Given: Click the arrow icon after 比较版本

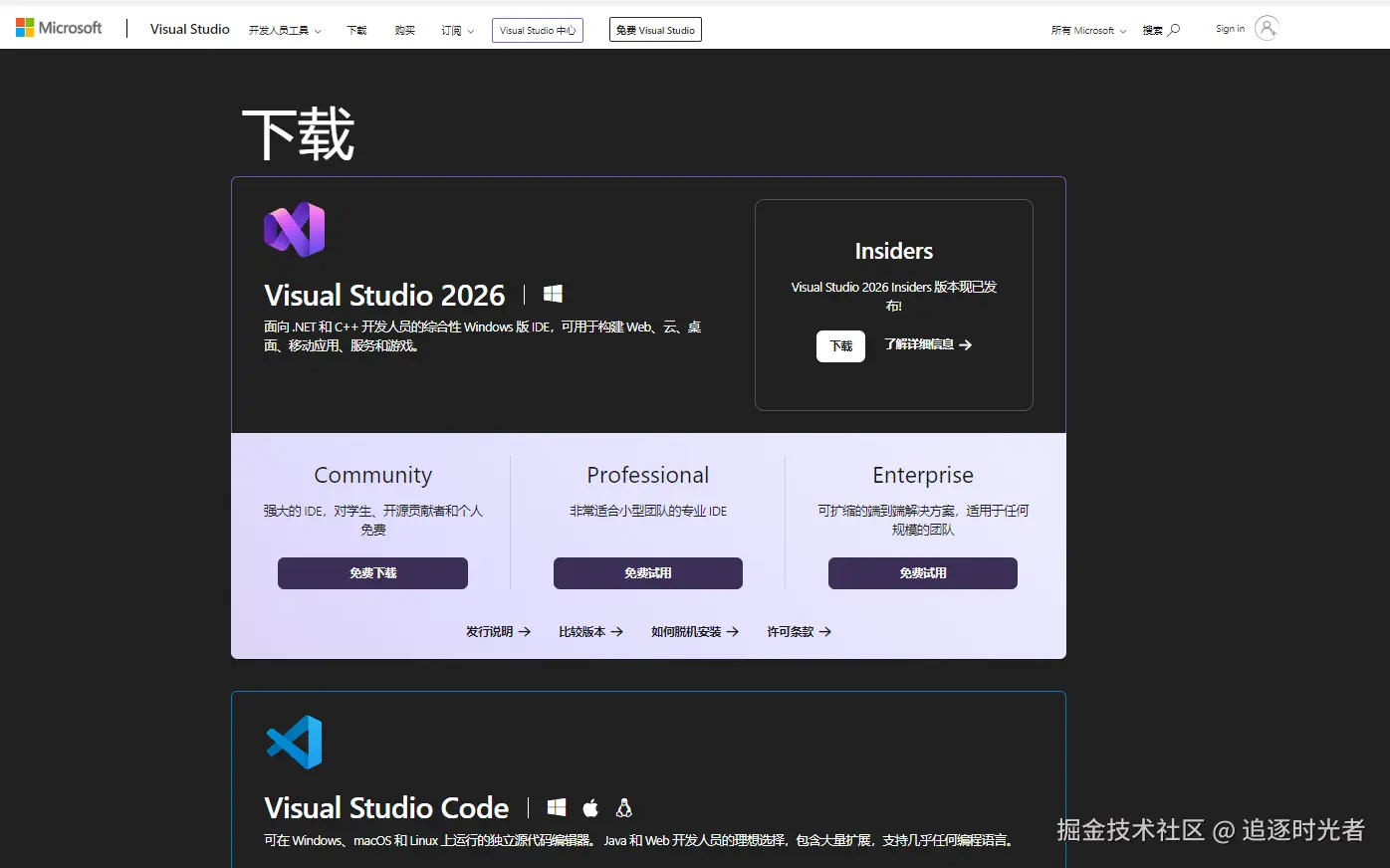Looking at the screenshot, I should (617, 632).
